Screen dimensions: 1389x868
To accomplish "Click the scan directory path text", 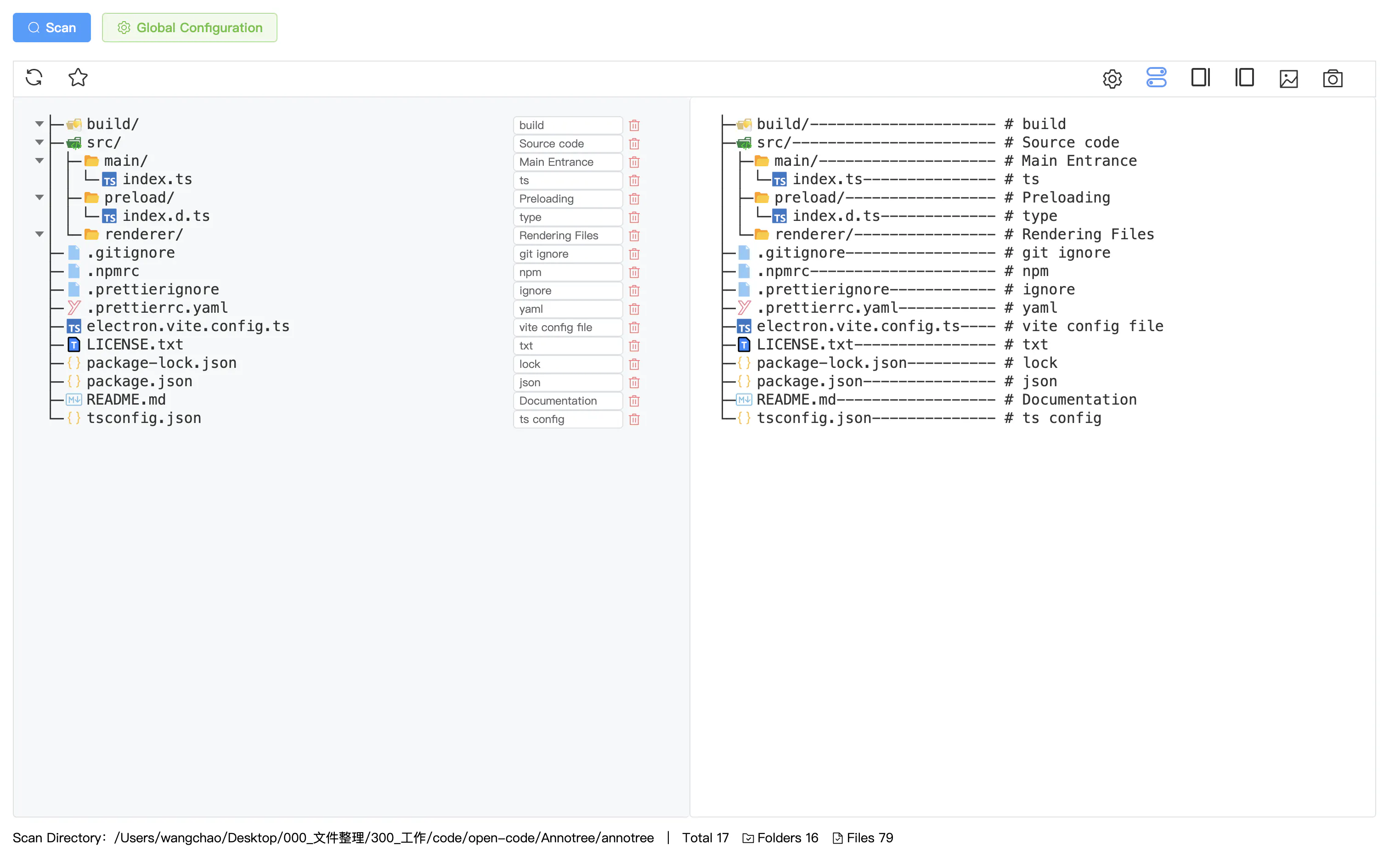I will click(x=384, y=838).
